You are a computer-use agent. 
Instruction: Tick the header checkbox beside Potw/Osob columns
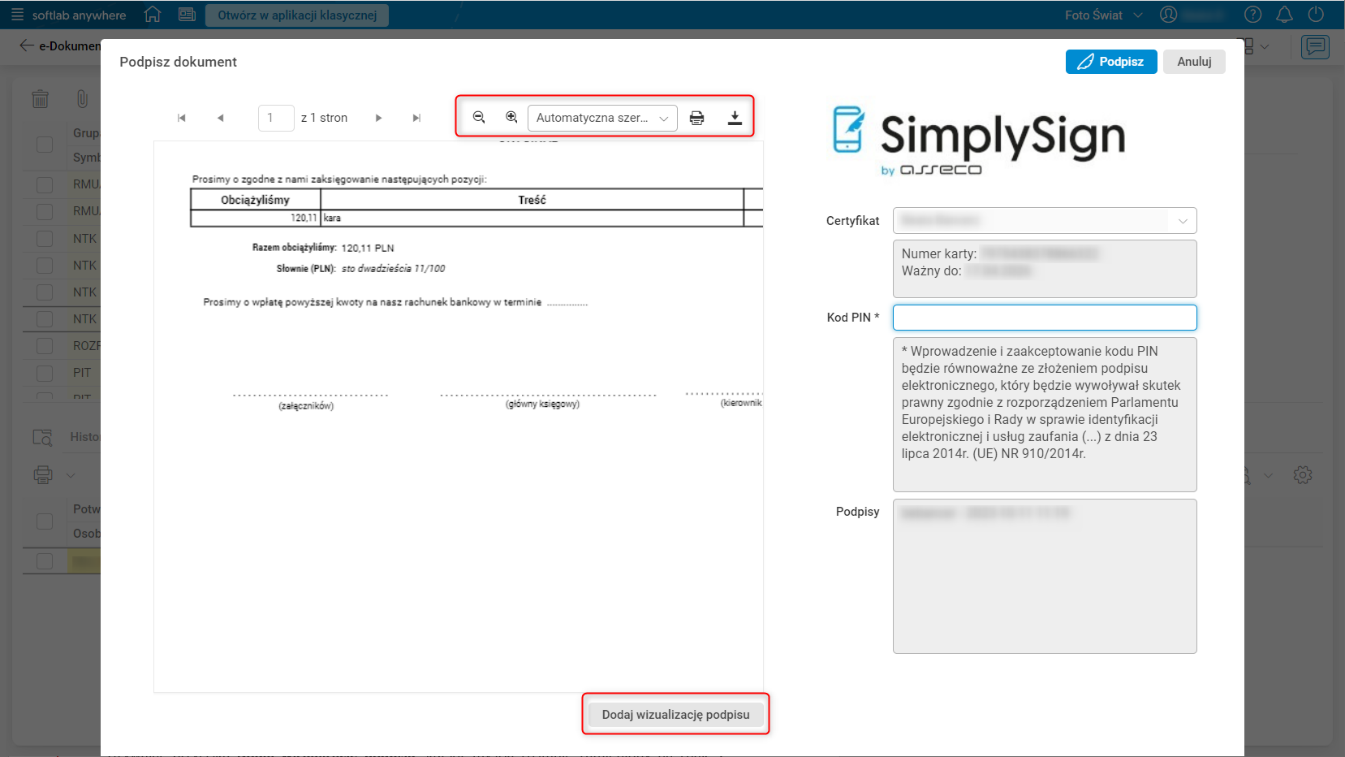45,521
